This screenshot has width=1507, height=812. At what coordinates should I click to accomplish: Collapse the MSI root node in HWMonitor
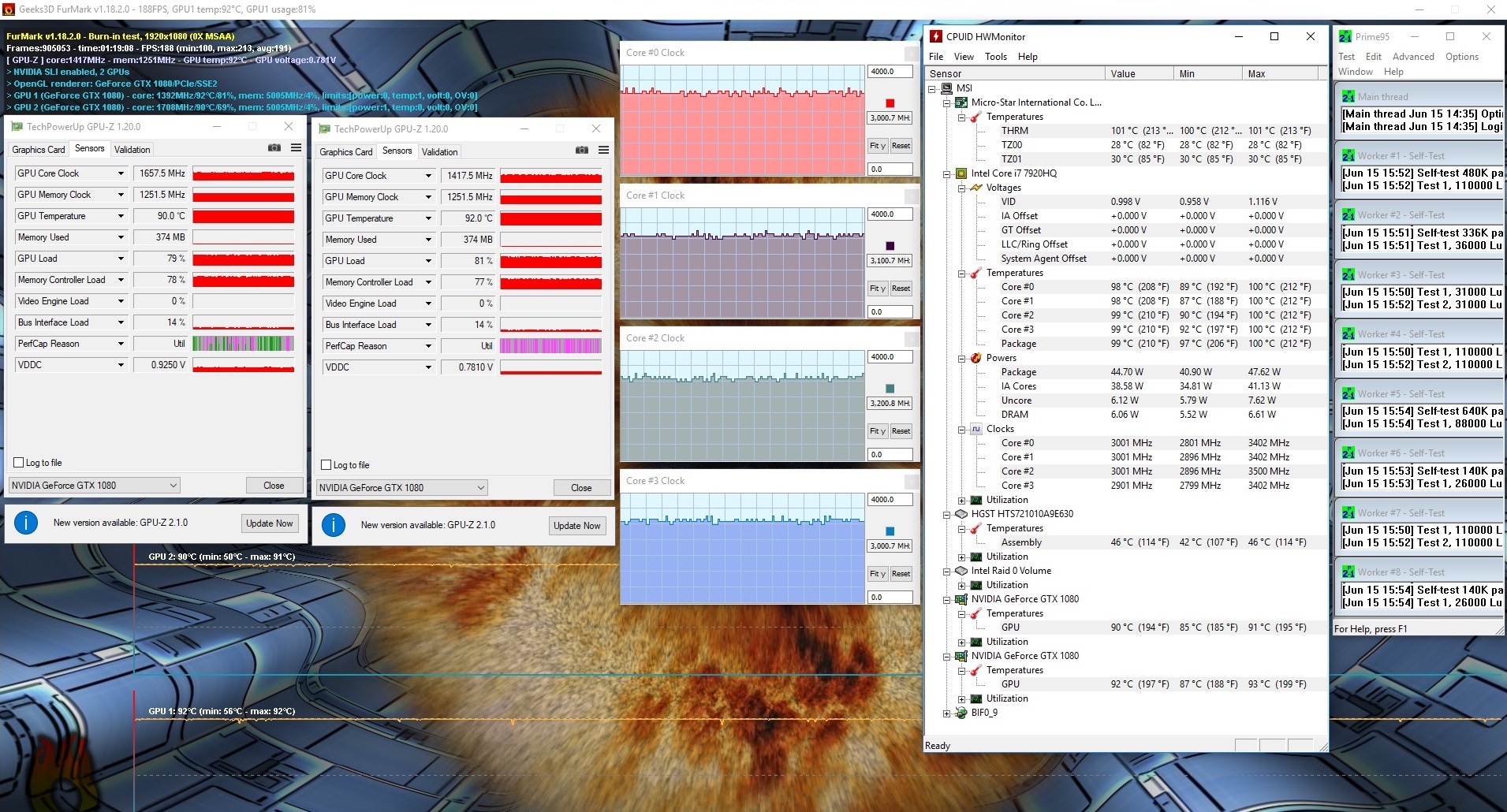coord(932,88)
